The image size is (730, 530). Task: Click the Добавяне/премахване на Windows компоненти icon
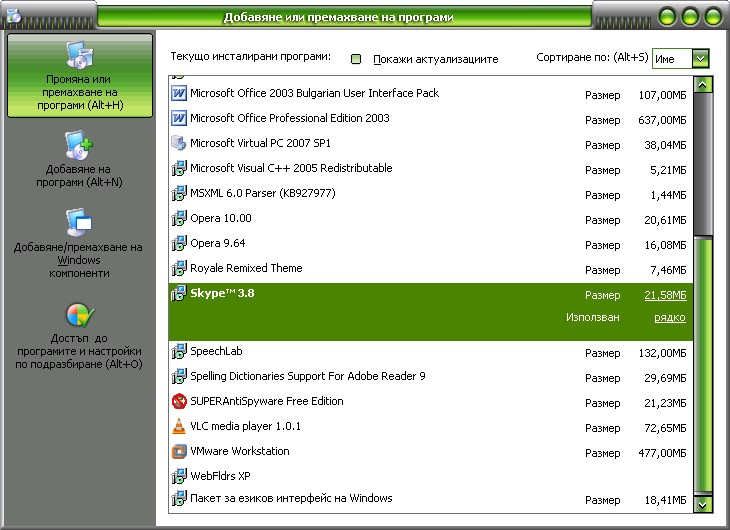tap(79, 222)
